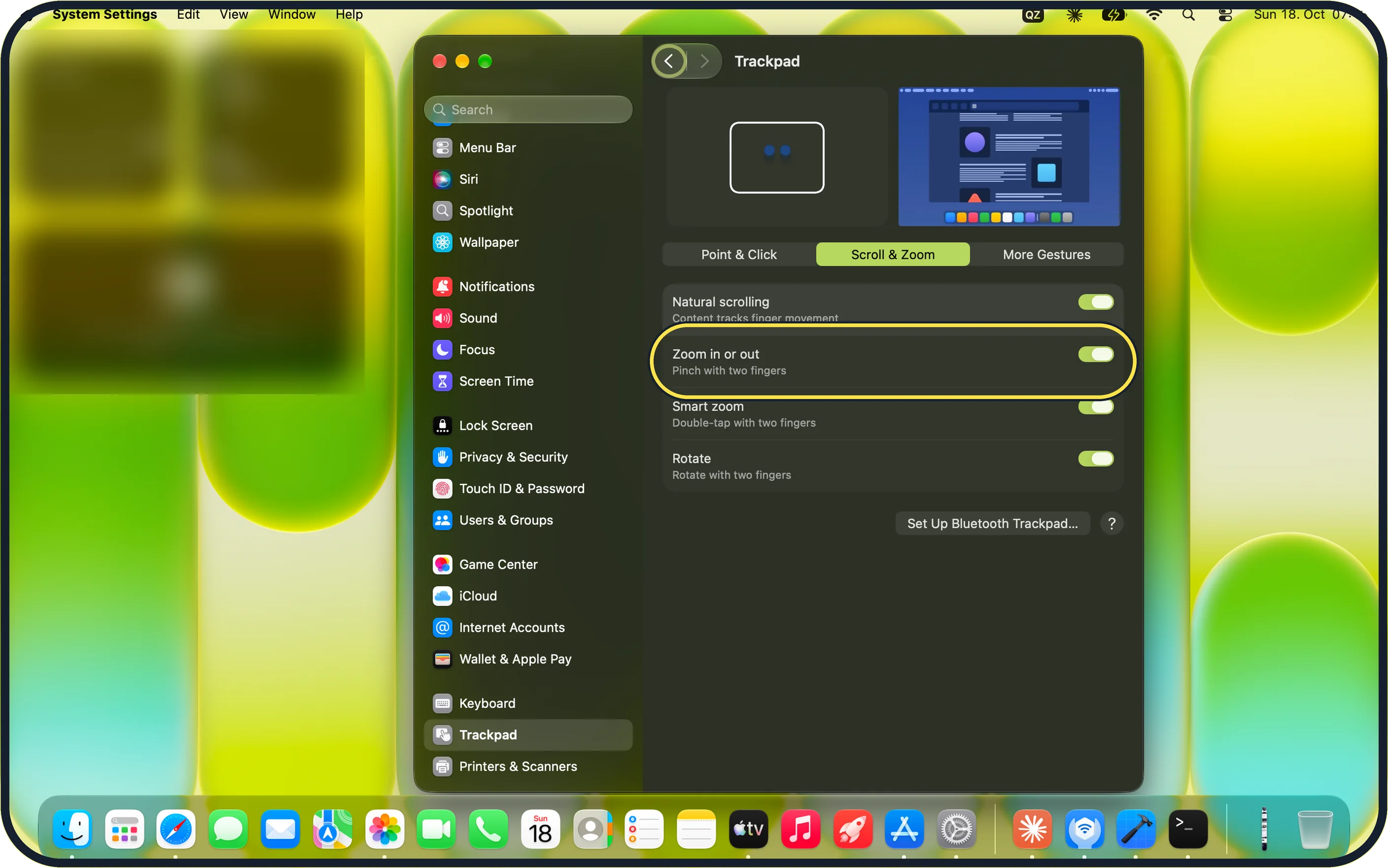Viewport: 1388px width, 868px height.
Task: Open Game Center settings
Action: (528, 565)
